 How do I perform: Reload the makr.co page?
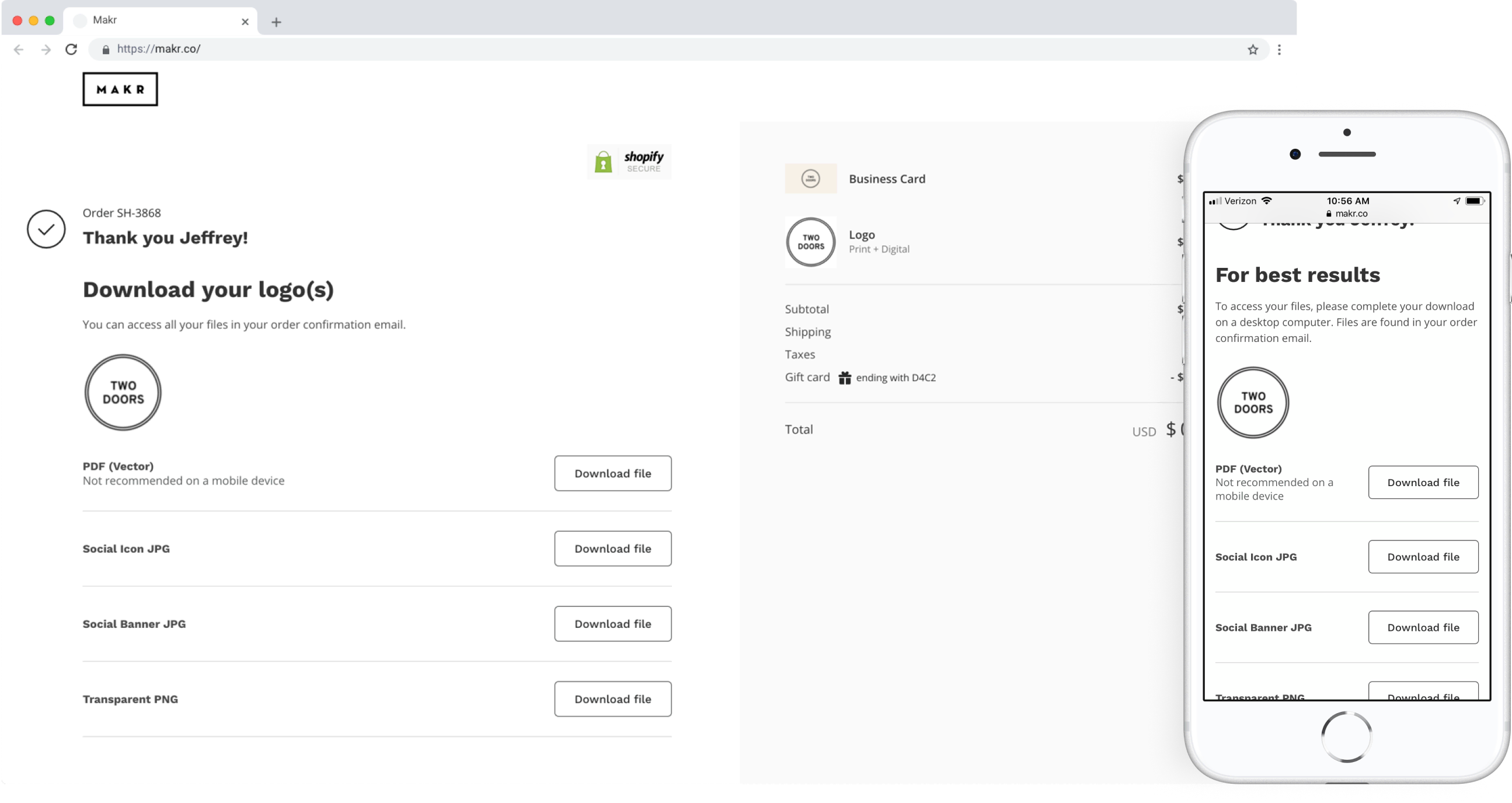click(71, 49)
